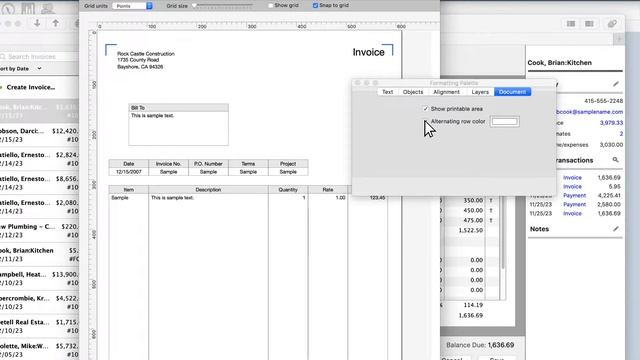
Task: Select the $12,420 invoice dated 2/15/23
Action: point(39,135)
